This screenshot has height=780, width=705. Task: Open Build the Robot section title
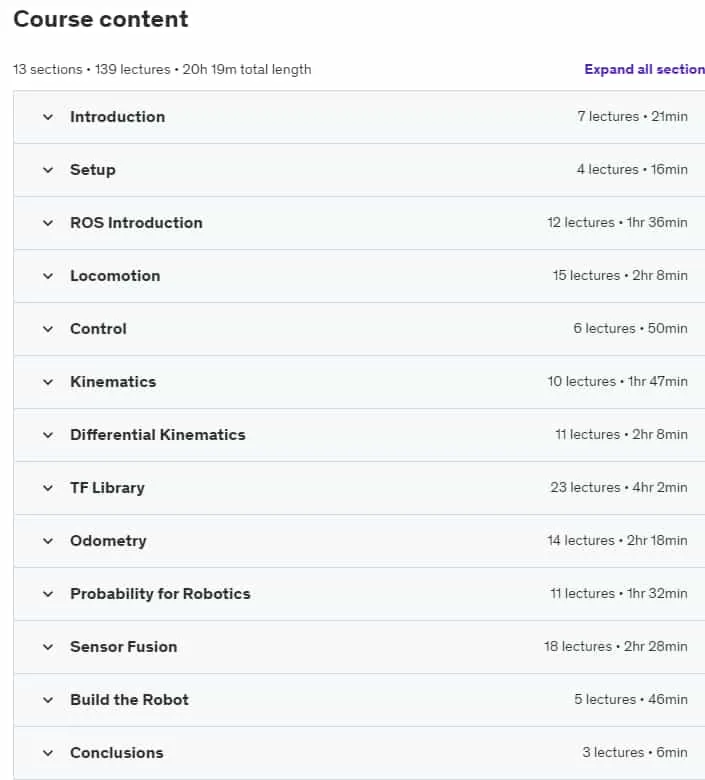[x=129, y=700]
